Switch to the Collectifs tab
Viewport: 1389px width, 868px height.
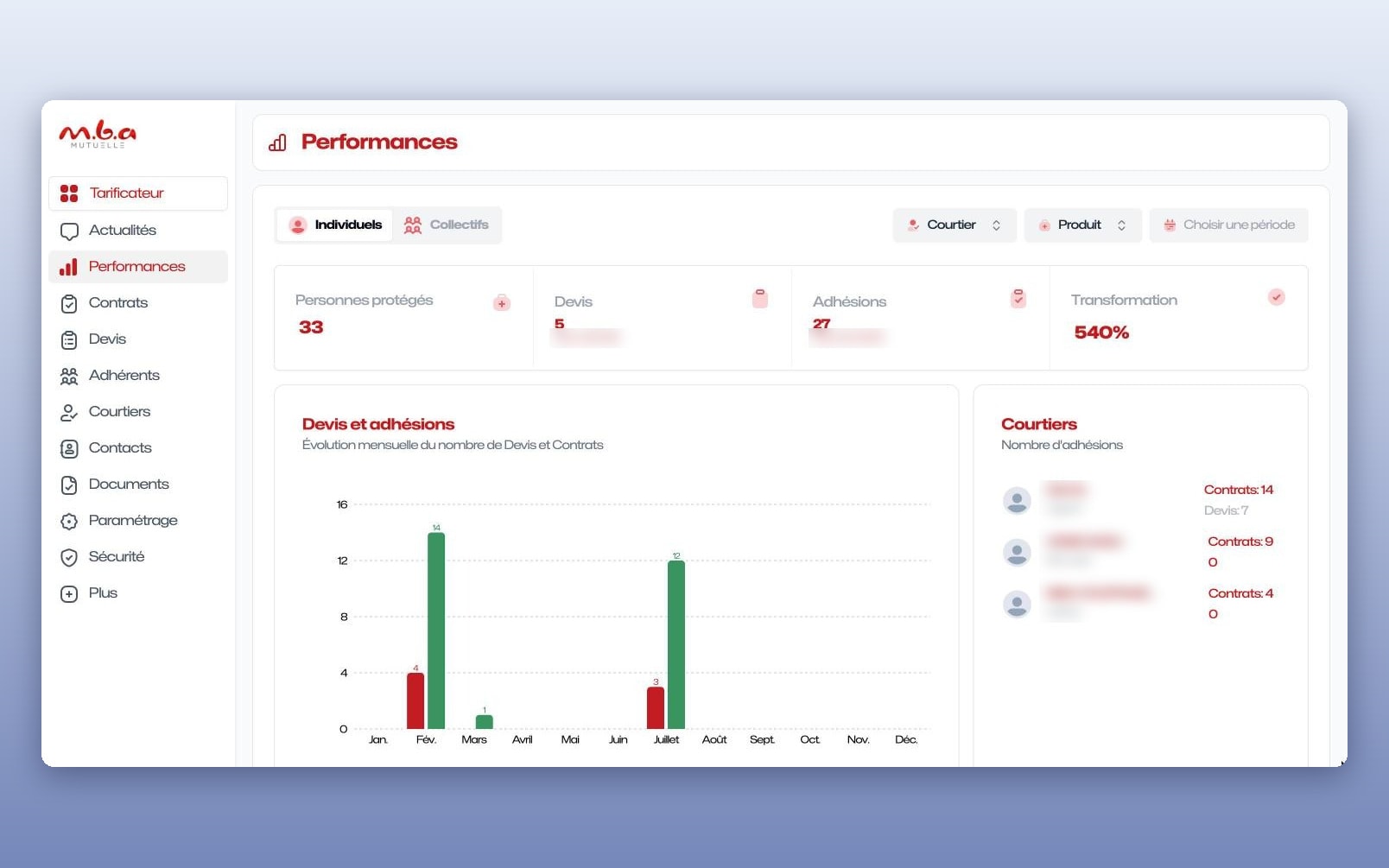[447, 225]
